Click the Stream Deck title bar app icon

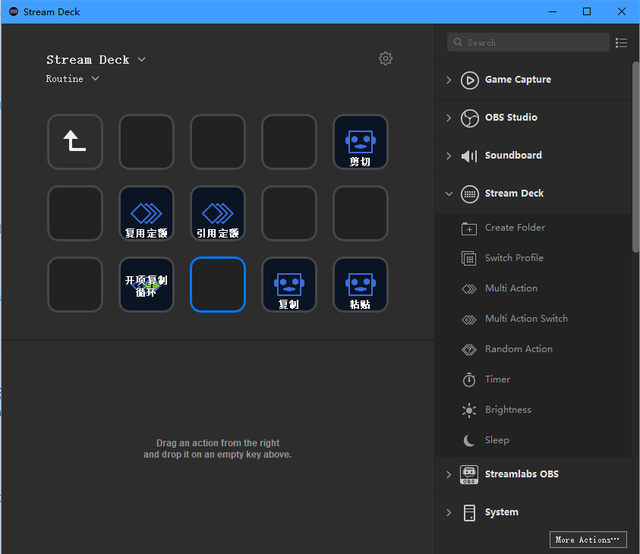pos(13,11)
